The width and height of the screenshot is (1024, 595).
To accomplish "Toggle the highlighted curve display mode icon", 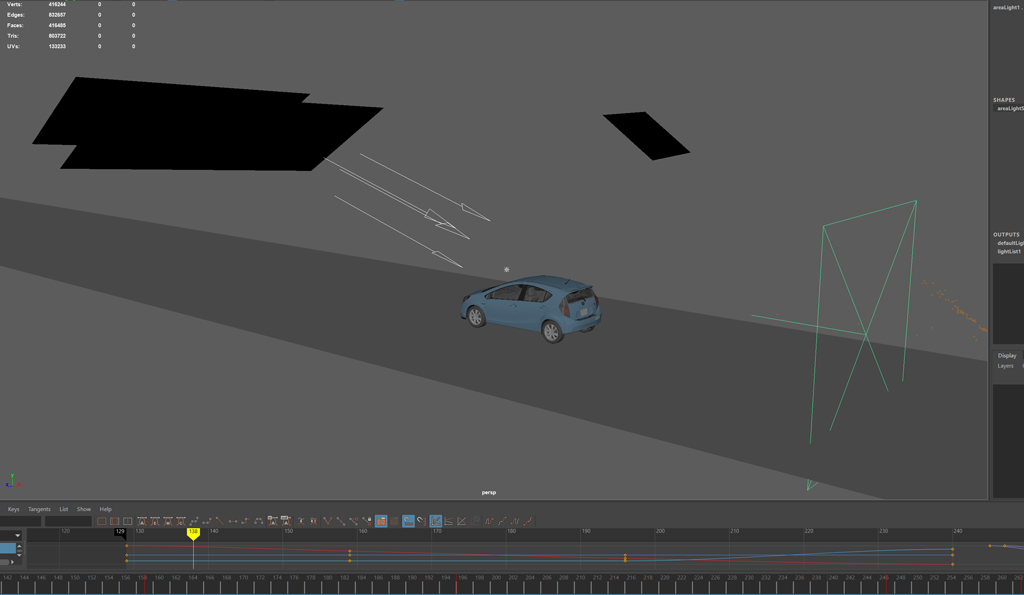I will pyautogui.click(x=435, y=520).
